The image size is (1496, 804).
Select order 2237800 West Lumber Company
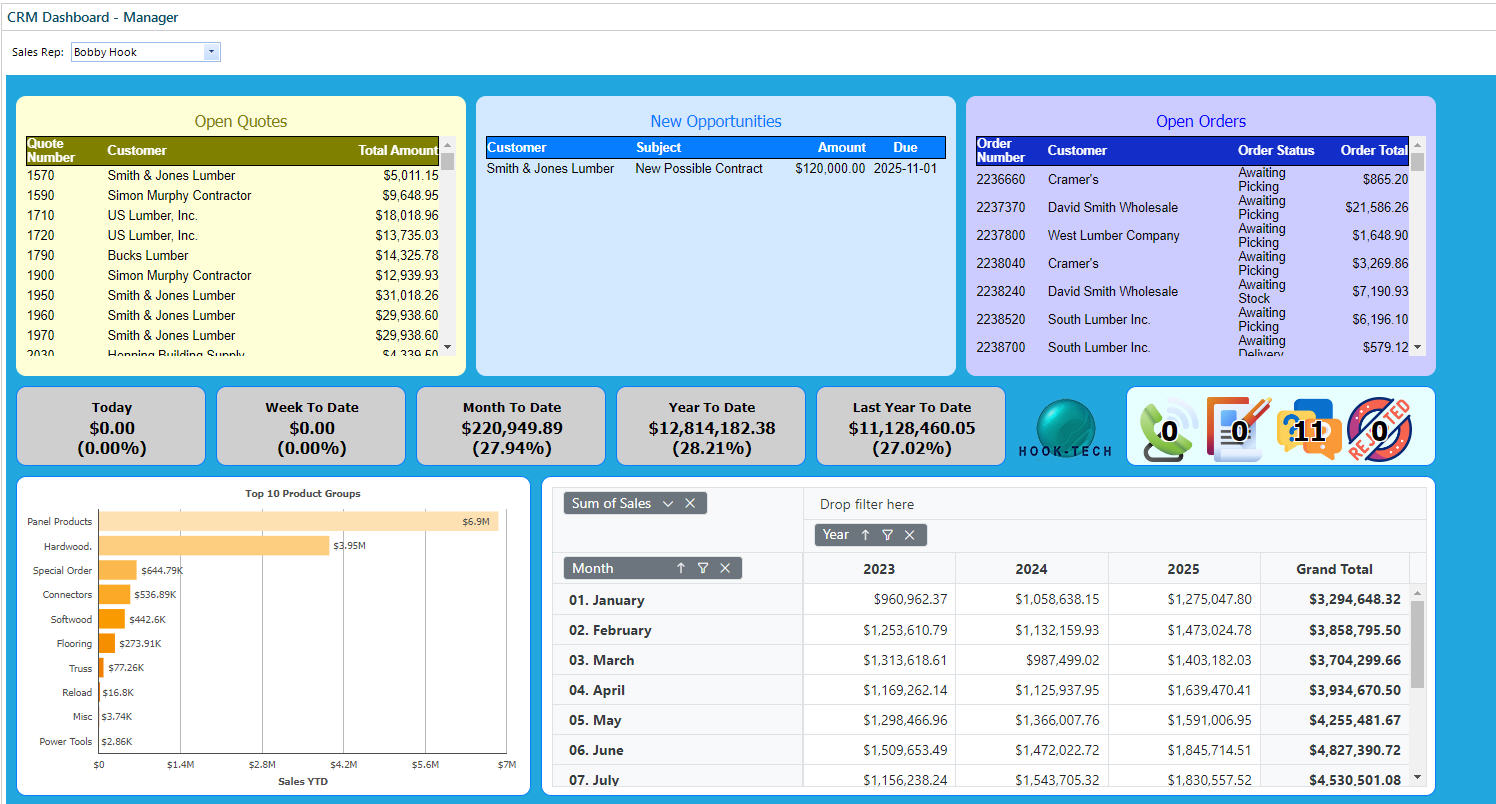coord(1192,235)
